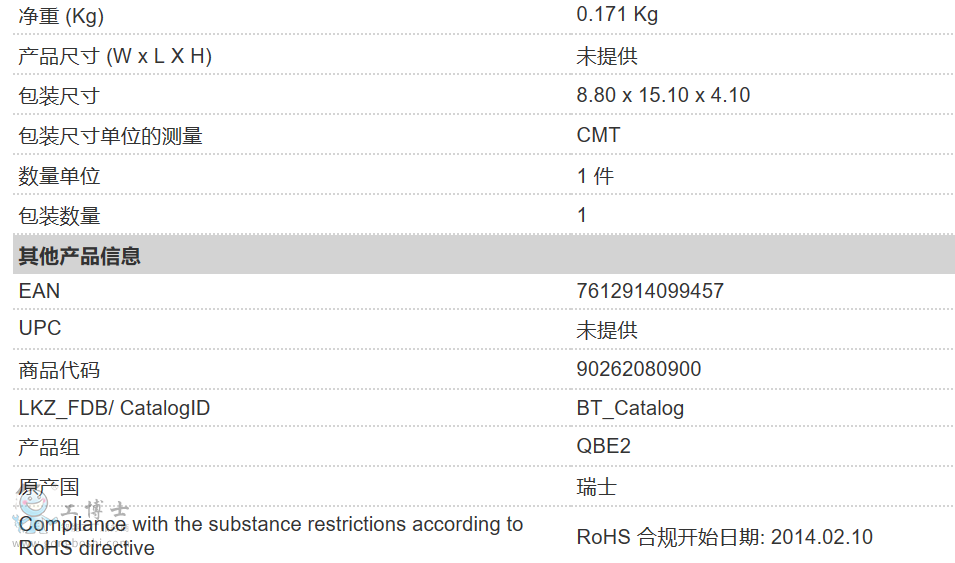Click the 产品尺寸 (W x L X H) label

coord(115,56)
